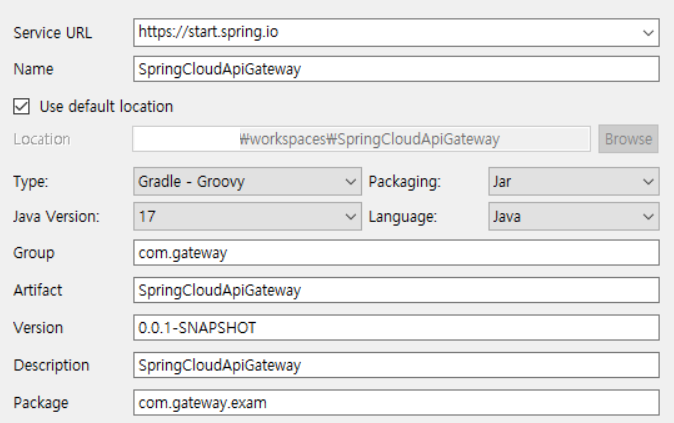Click the Location path field
Image resolution: width=674 pixels, height=423 pixels.
tap(361, 139)
